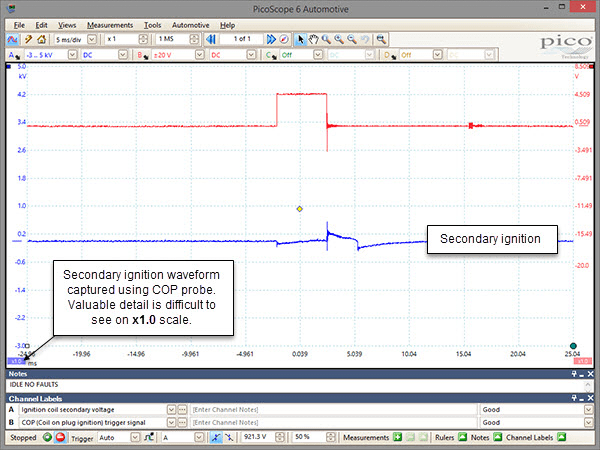Open Channel A label name dropdown

pos(171,410)
